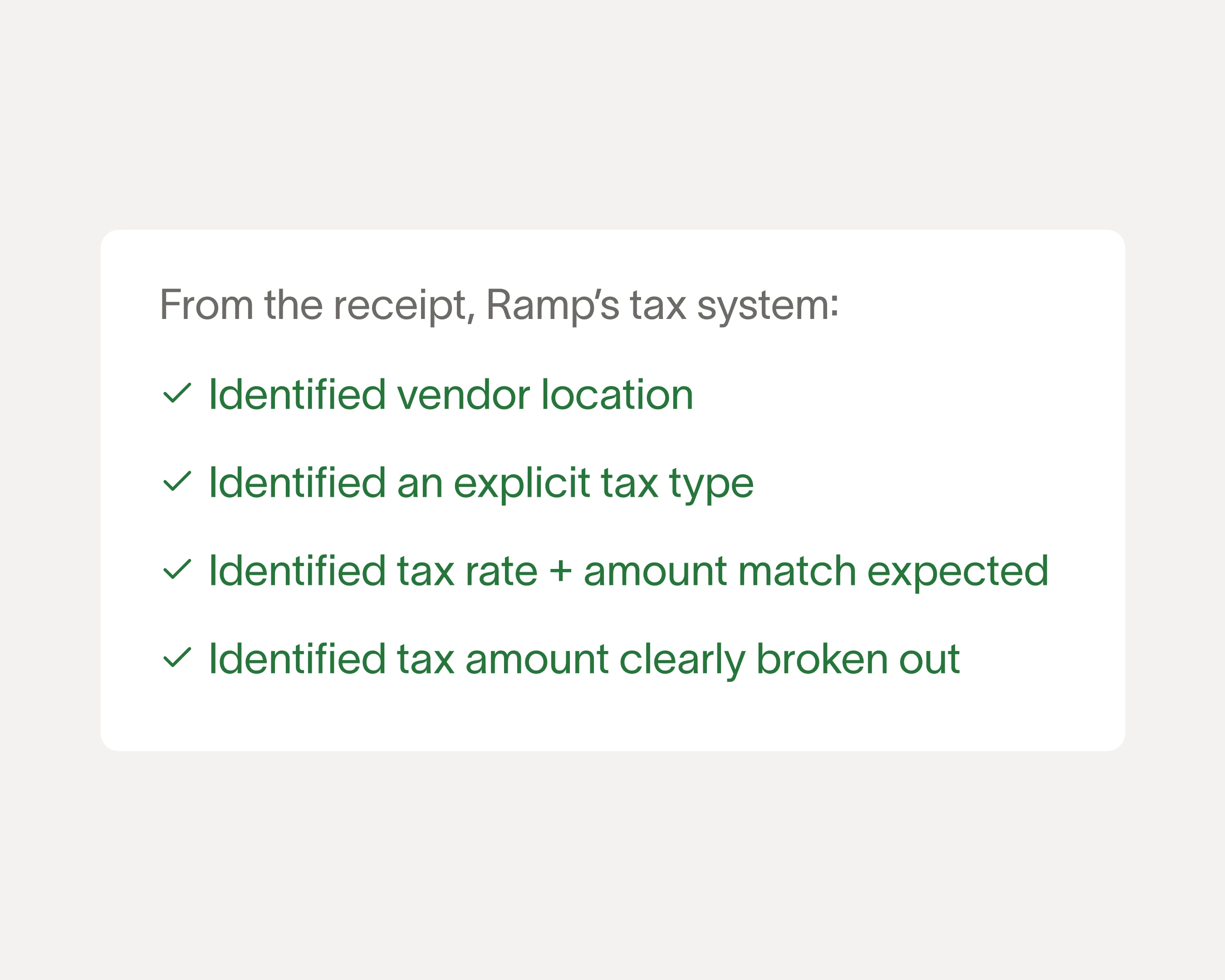Click the heading "From the receipt, Ramp's tax system:"

coord(499,305)
